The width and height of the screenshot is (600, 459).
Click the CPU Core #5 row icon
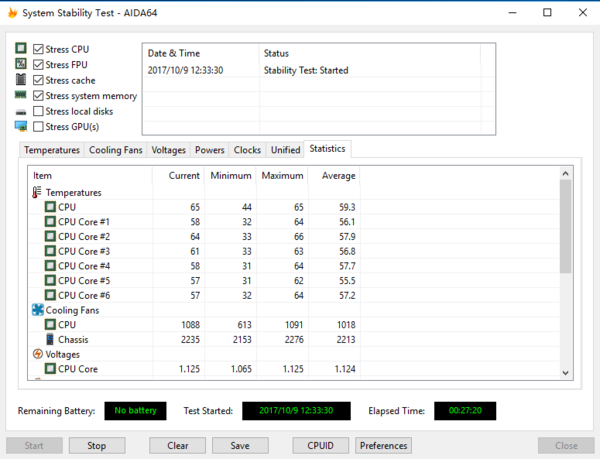50,280
